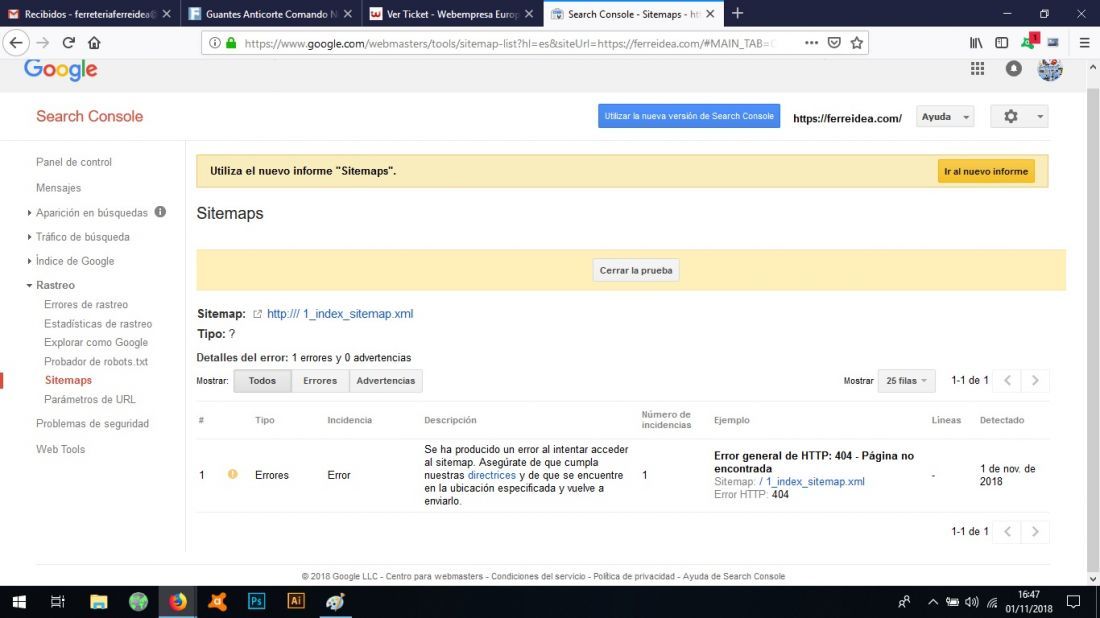Image resolution: width=1100 pixels, height=618 pixels.
Task: Open Mensajes in sidebar
Action: click(x=58, y=188)
